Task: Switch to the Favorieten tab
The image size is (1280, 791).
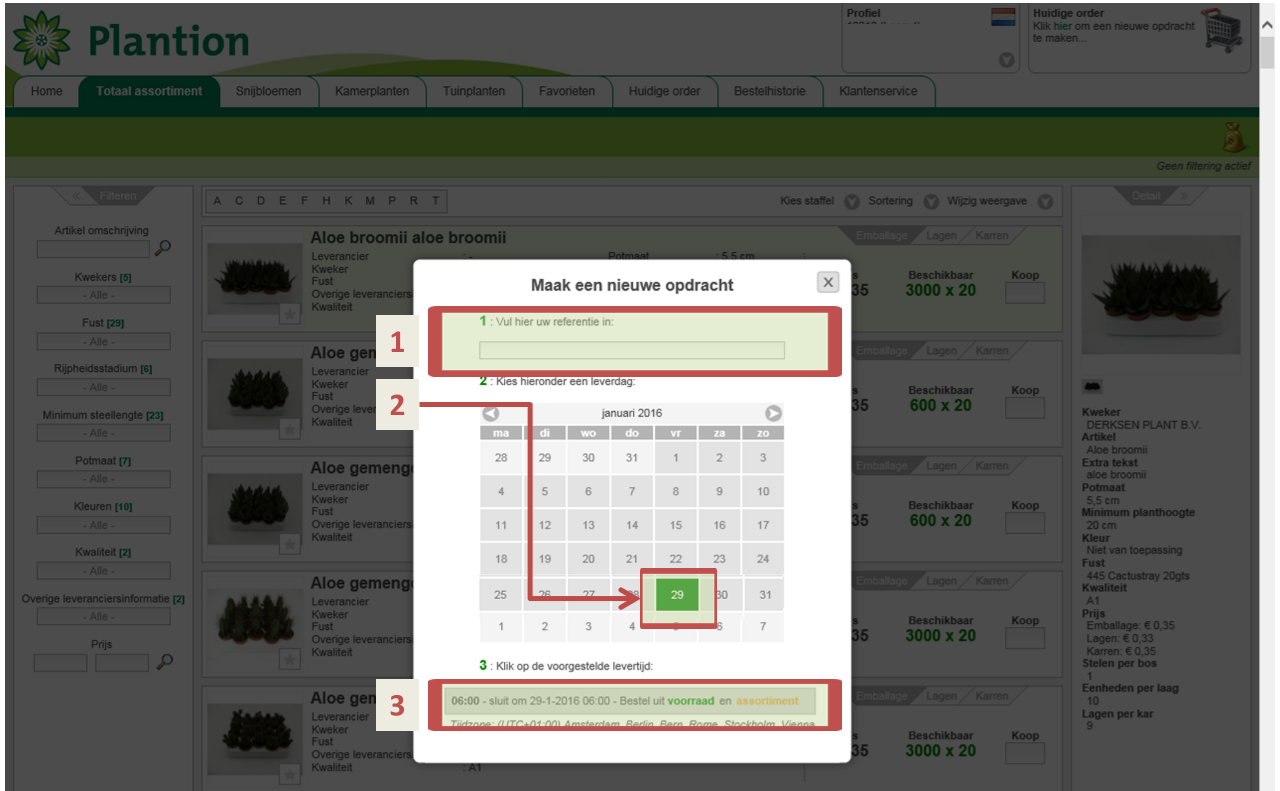Action: click(x=567, y=91)
